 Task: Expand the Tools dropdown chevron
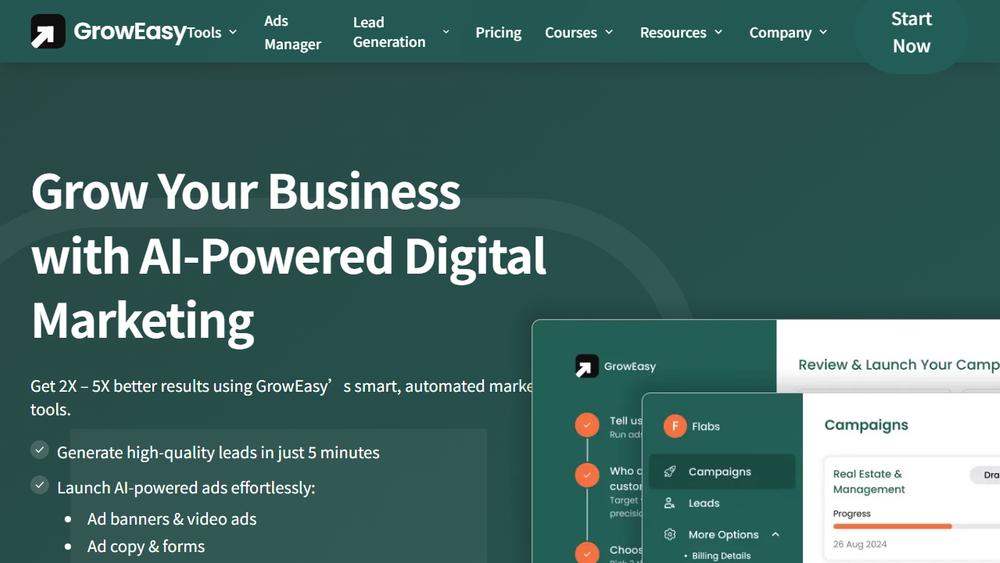tap(233, 32)
